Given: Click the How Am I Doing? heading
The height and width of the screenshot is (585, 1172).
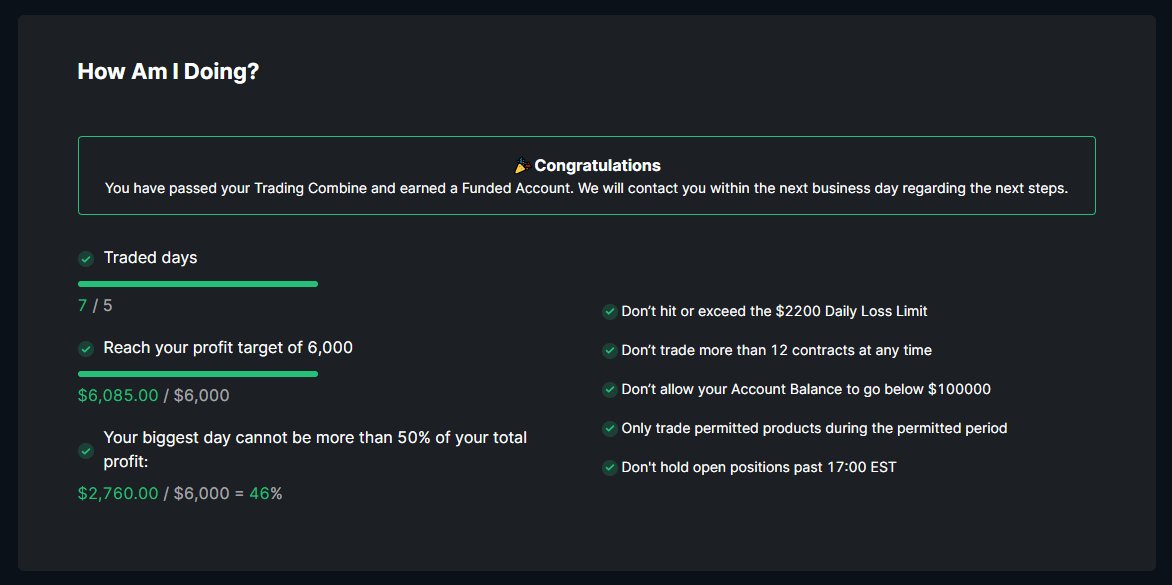Looking at the screenshot, I should (168, 72).
